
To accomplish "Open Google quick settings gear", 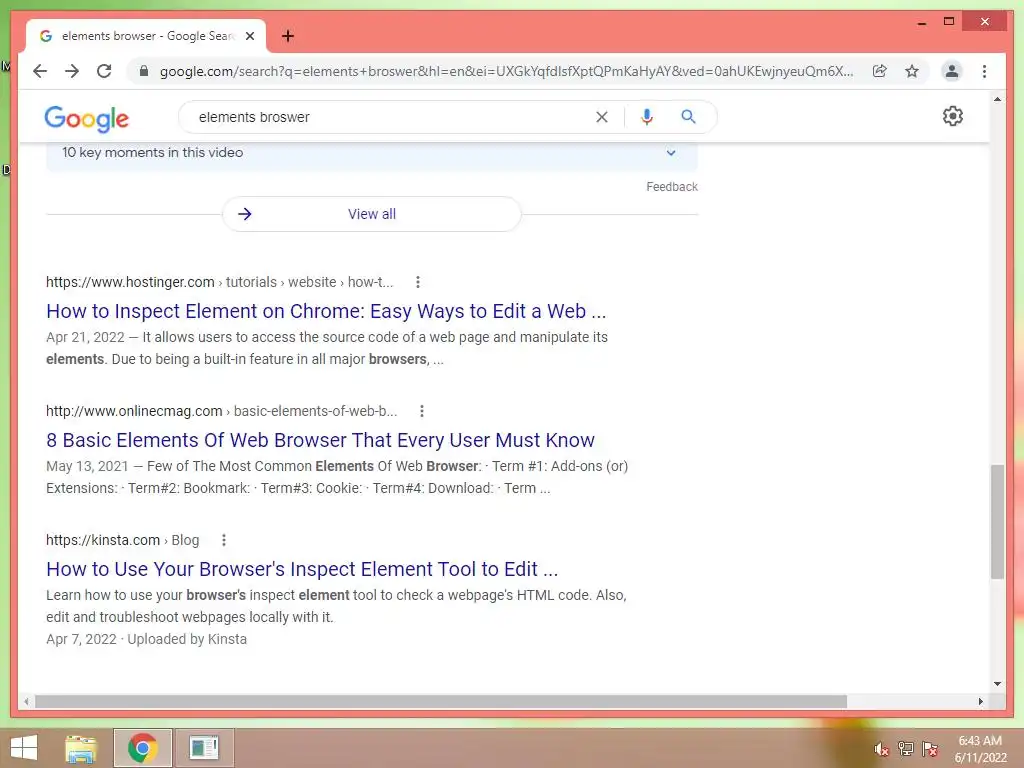I will [953, 116].
